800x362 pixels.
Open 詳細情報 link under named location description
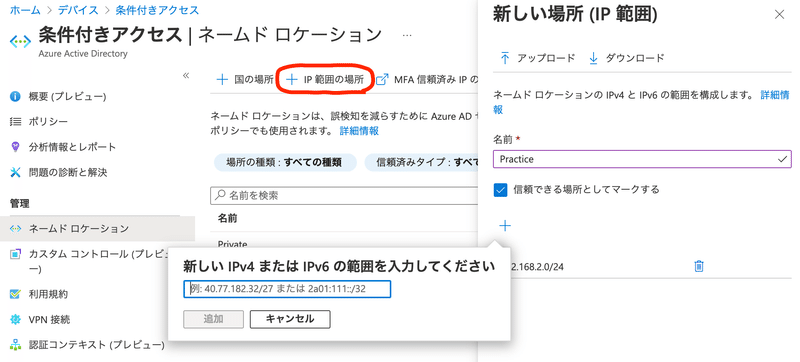pos(359,131)
